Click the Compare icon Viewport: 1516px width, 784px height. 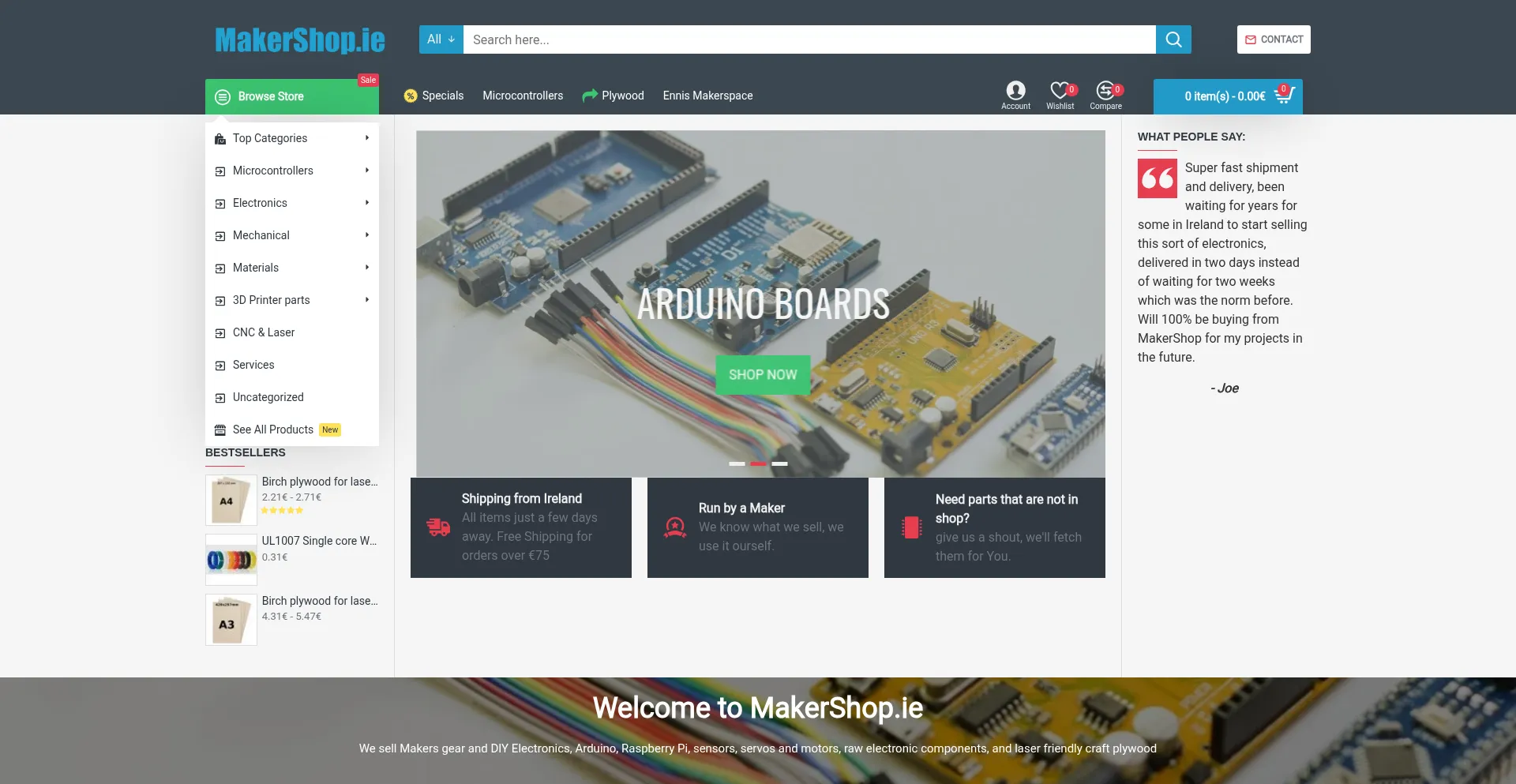(x=1105, y=92)
